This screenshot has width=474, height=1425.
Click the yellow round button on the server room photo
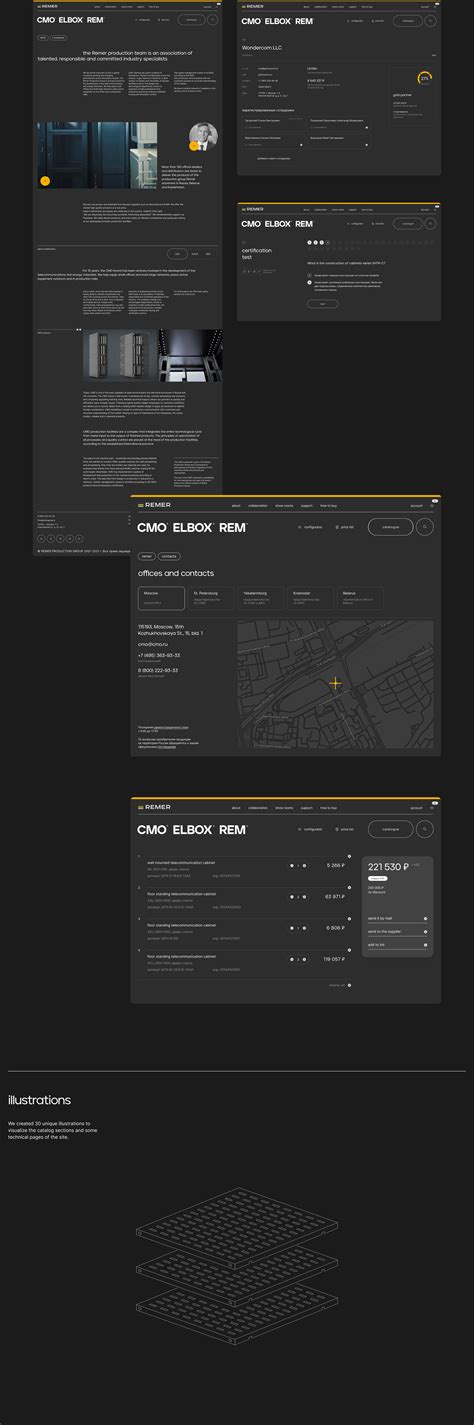(x=45, y=181)
